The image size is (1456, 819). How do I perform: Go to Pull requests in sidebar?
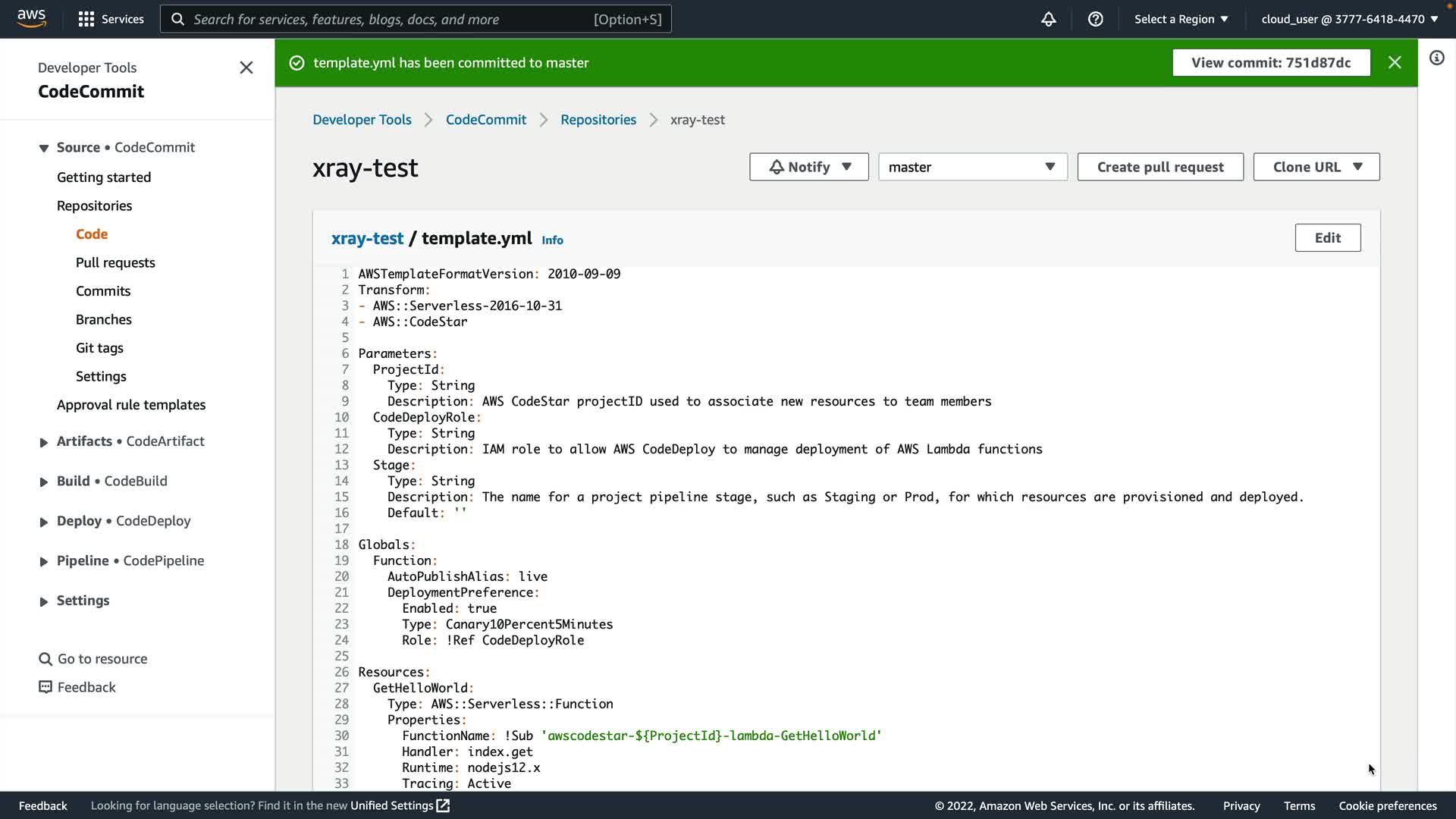(115, 262)
